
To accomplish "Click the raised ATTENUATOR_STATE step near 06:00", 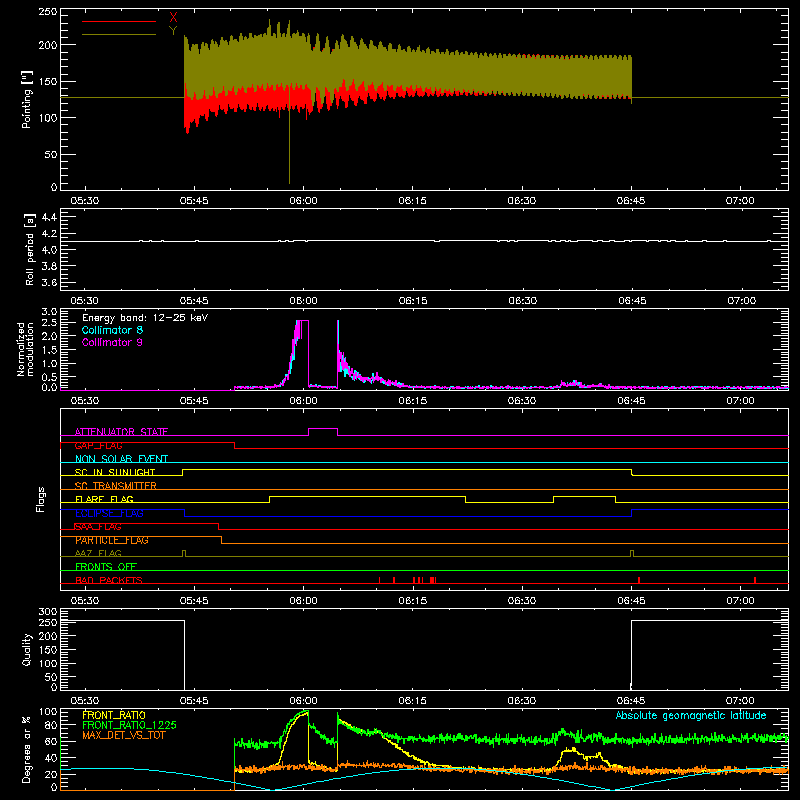I will [x=323, y=429].
